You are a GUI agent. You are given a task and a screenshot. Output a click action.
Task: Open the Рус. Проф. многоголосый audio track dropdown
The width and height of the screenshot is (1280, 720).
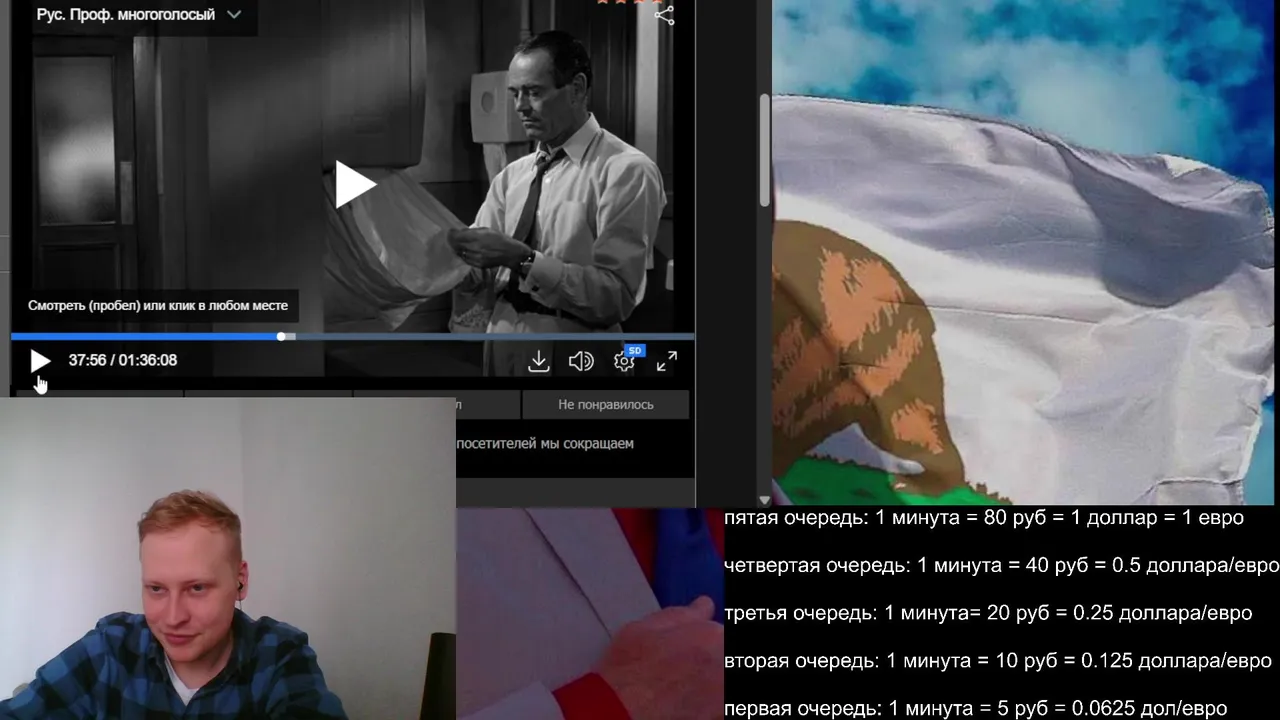click(139, 15)
